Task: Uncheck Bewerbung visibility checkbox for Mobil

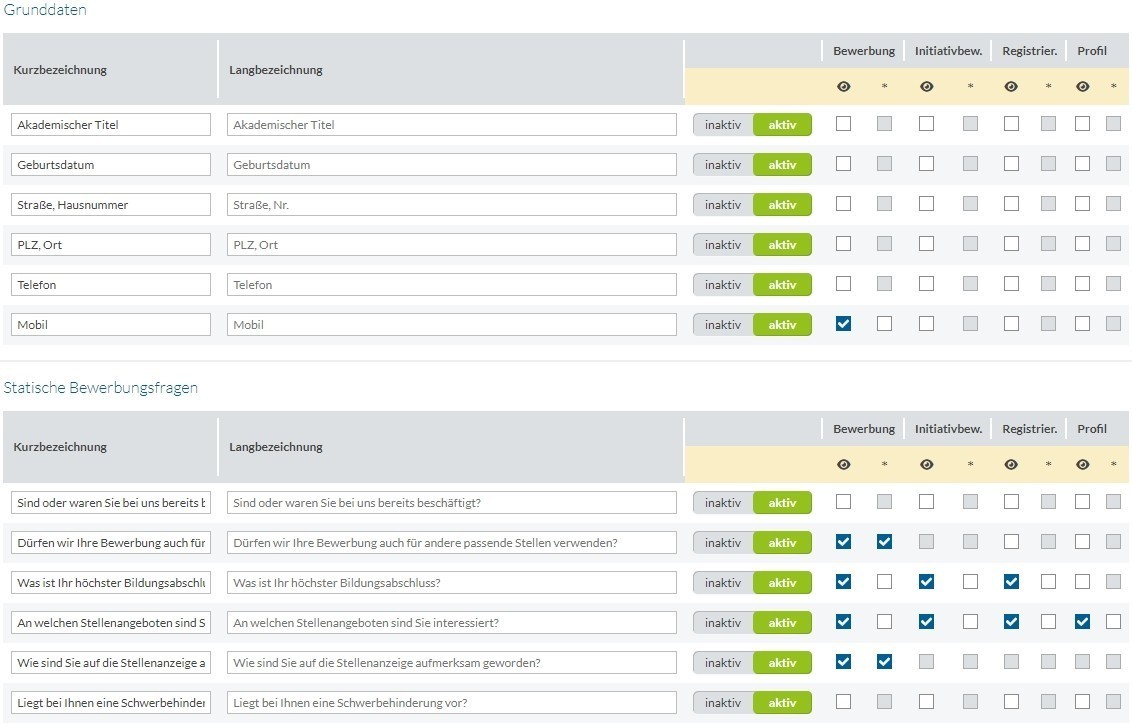Action: 843,324
